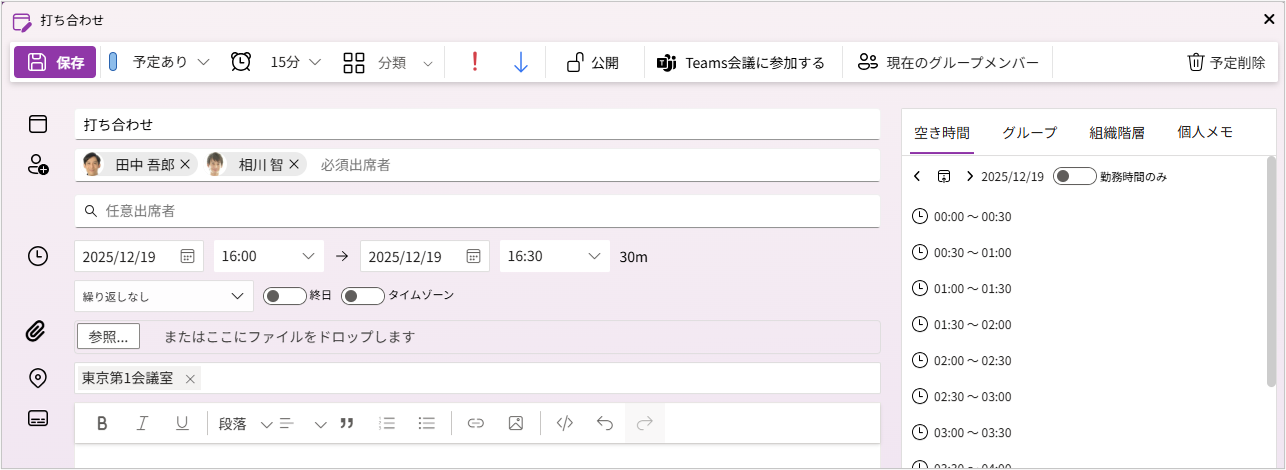Click the purple 保存 save button

pos(55,62)
